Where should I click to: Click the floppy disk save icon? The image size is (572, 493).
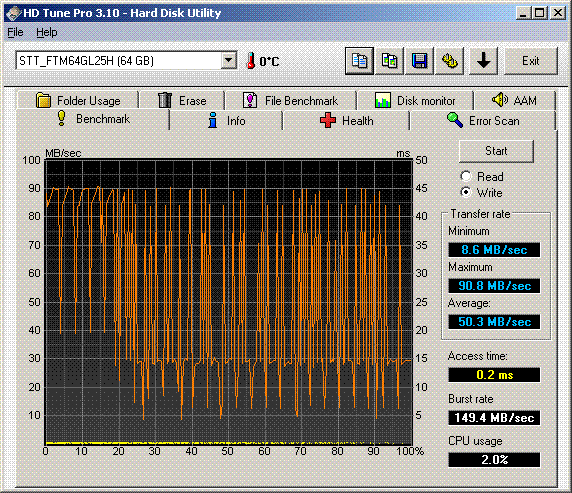420,61
